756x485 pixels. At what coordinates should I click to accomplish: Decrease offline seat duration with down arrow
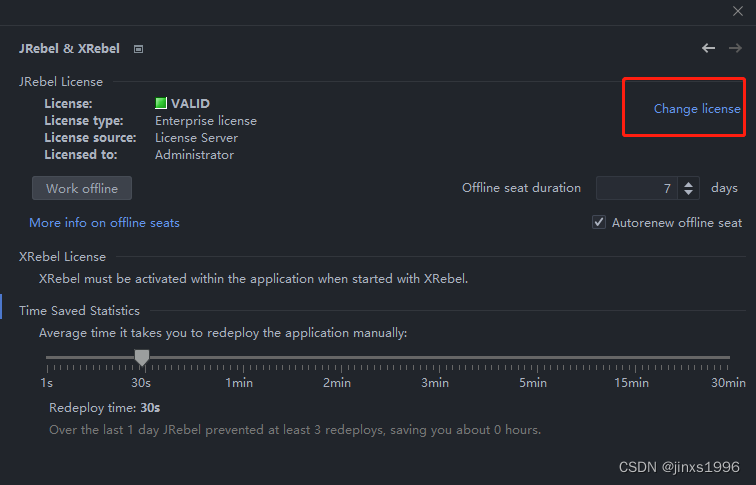(688, 192)
